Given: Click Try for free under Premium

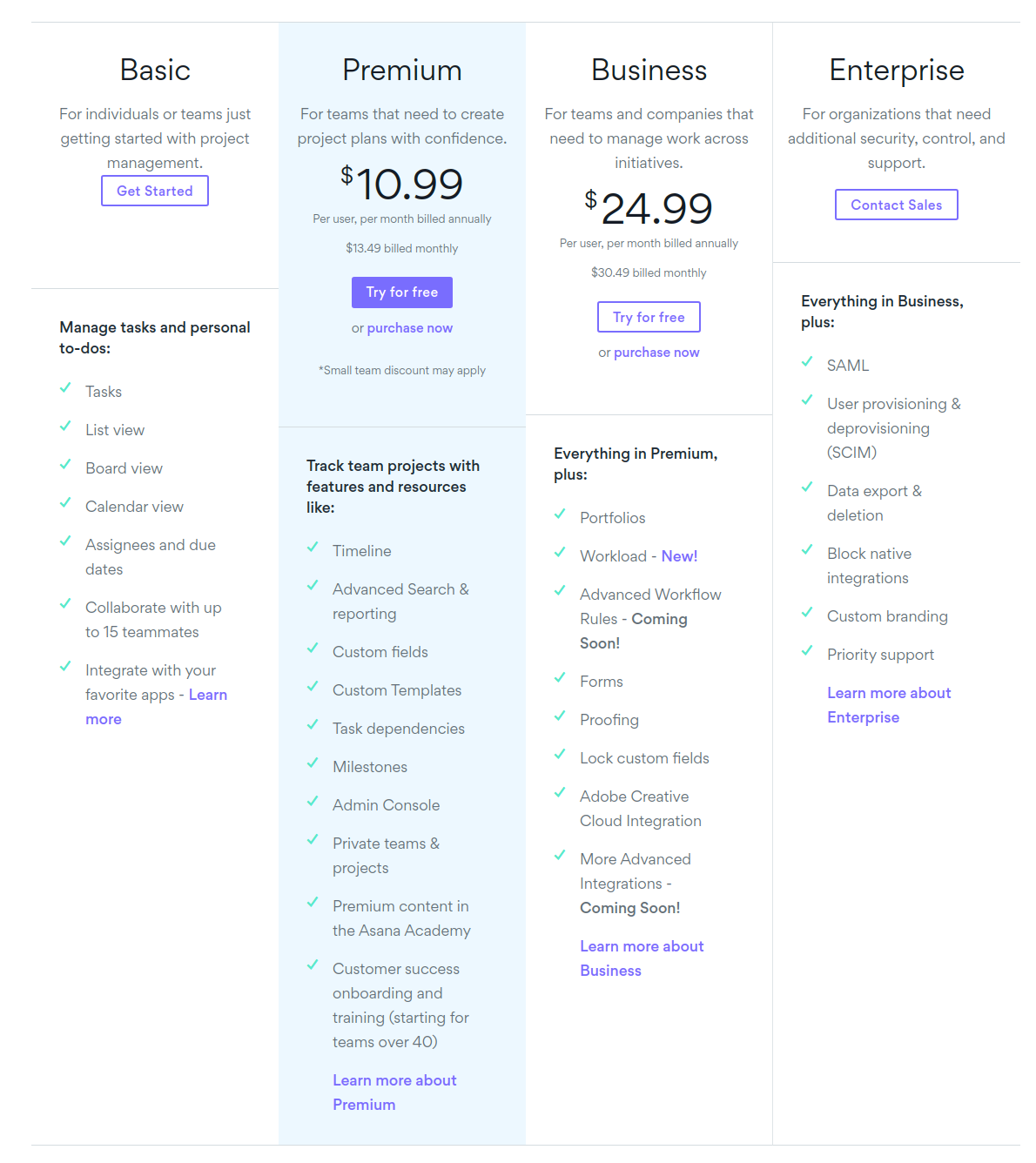Looking at the screenshot, I should pyautogui.click(x=401, y=292).
